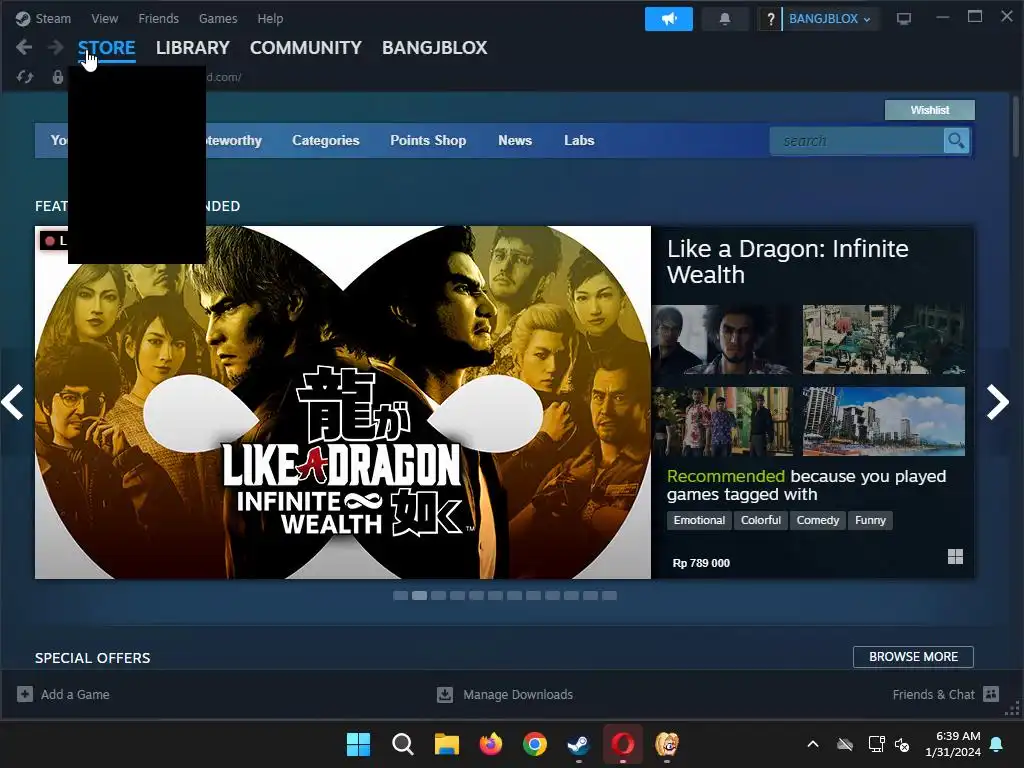
Task: Open Friends & Chat
Action: [x=933, y=694]
